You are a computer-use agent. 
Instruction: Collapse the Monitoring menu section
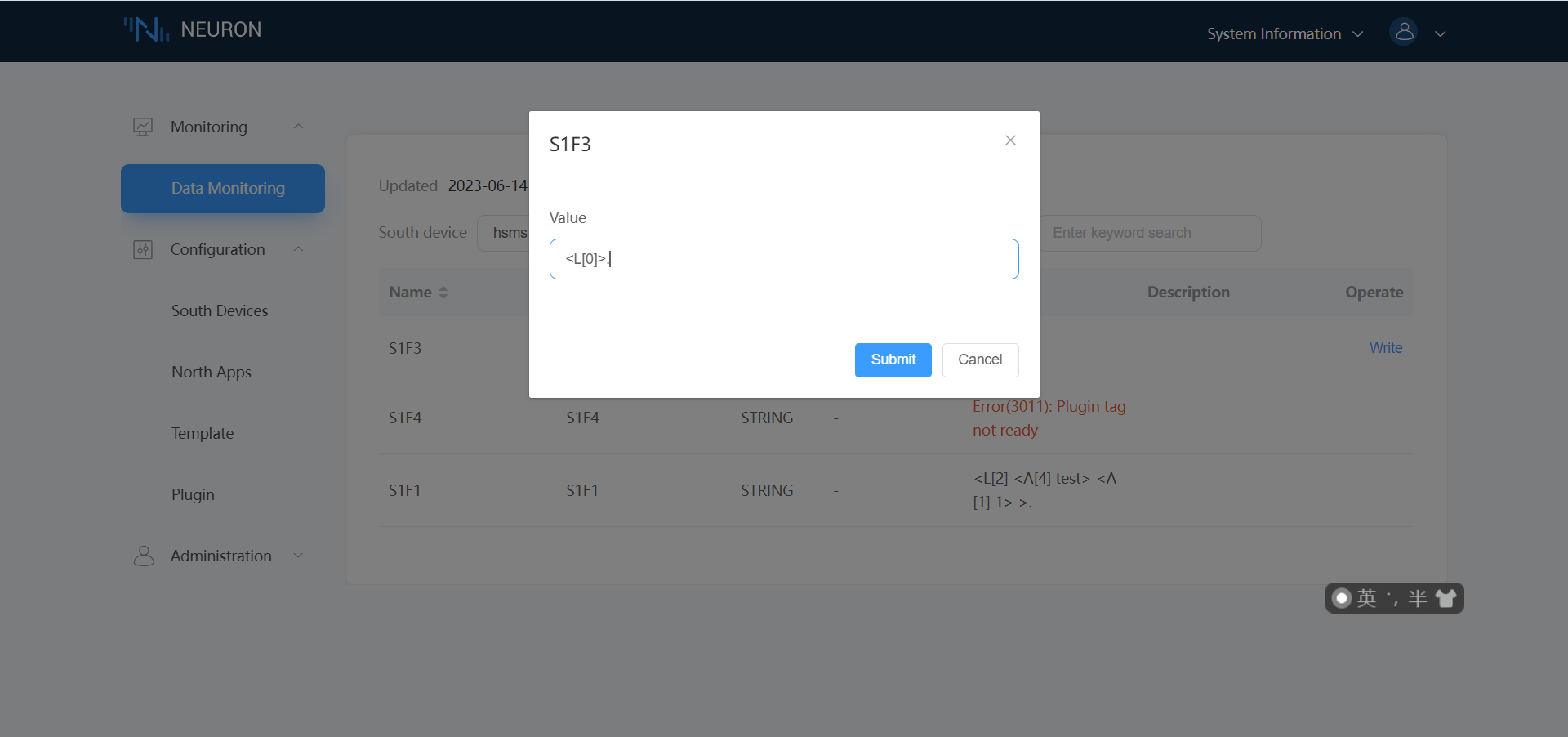coord(298,127)
